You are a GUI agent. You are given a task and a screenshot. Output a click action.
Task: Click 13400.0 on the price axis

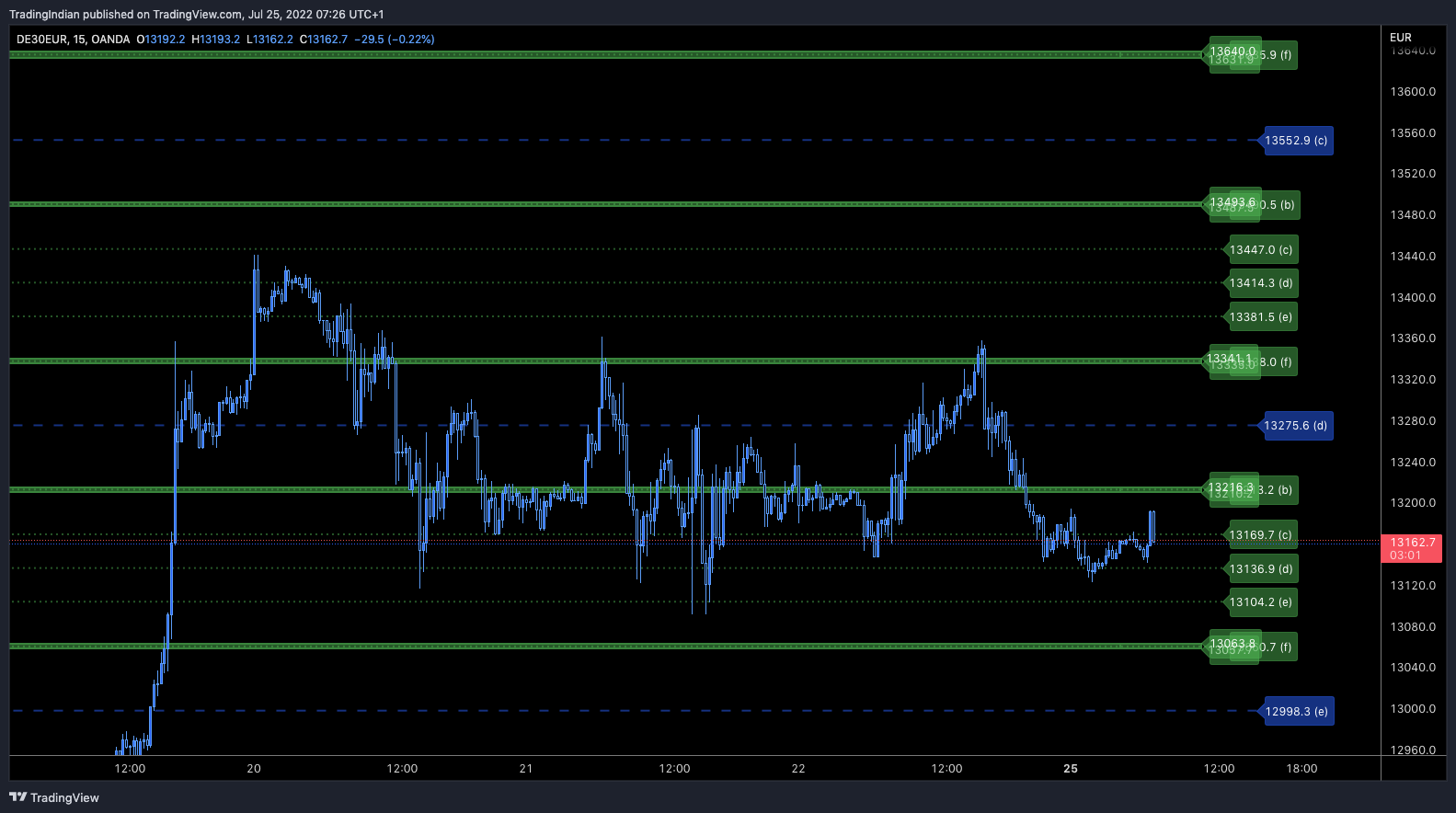[x=1413, y=298]
